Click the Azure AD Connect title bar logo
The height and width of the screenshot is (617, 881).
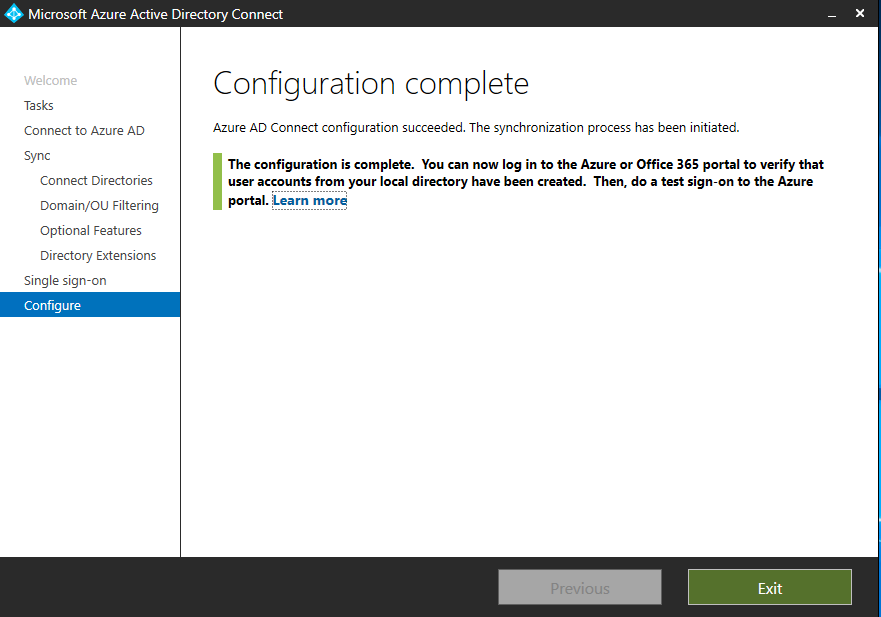(x=13, y=13)
